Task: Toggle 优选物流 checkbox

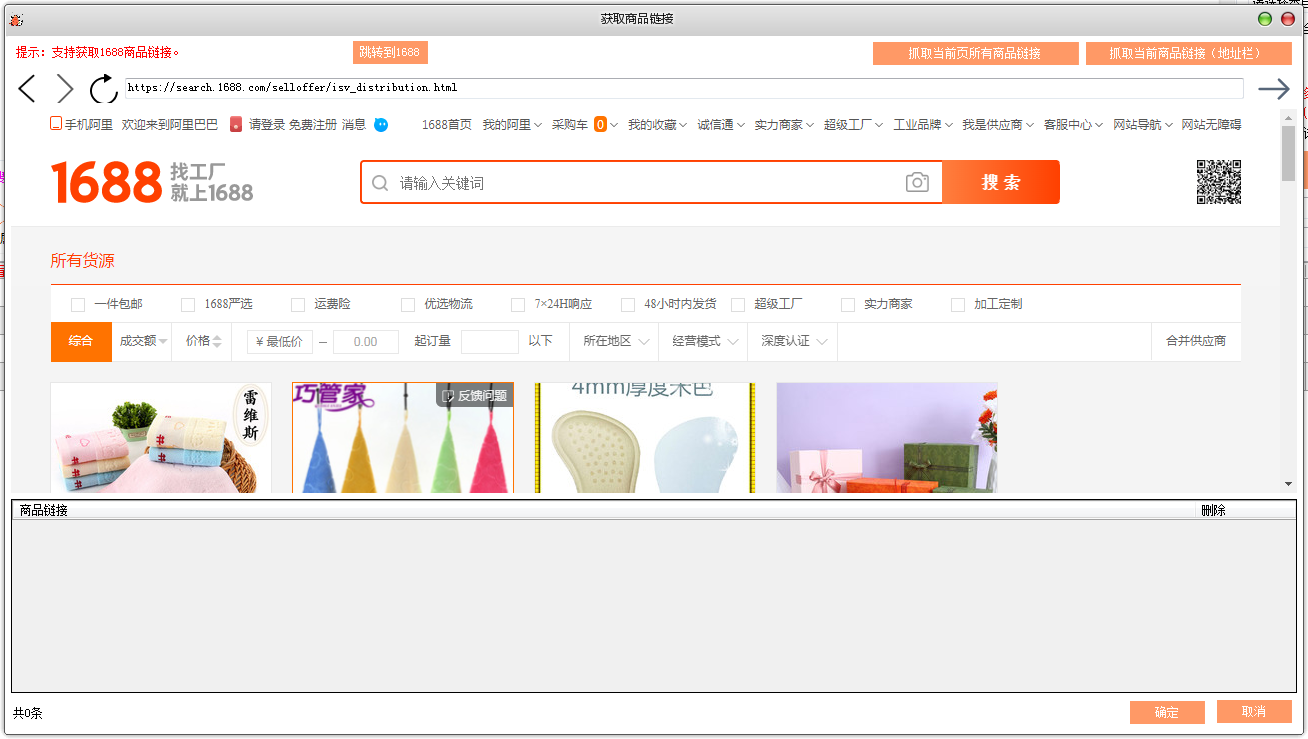Action: [x=408, y=304]
